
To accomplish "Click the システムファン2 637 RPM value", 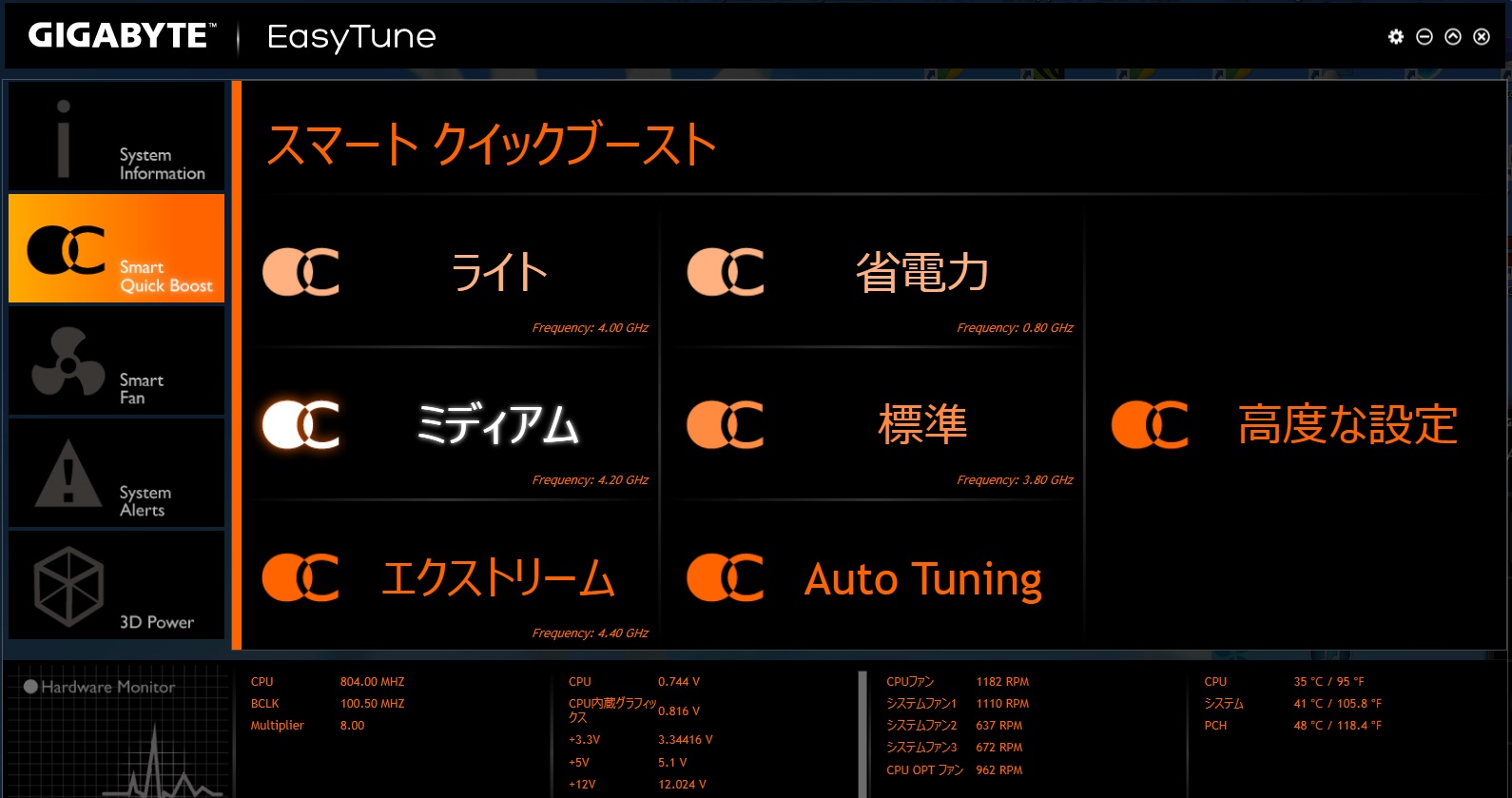I will [x=999, y=726].
